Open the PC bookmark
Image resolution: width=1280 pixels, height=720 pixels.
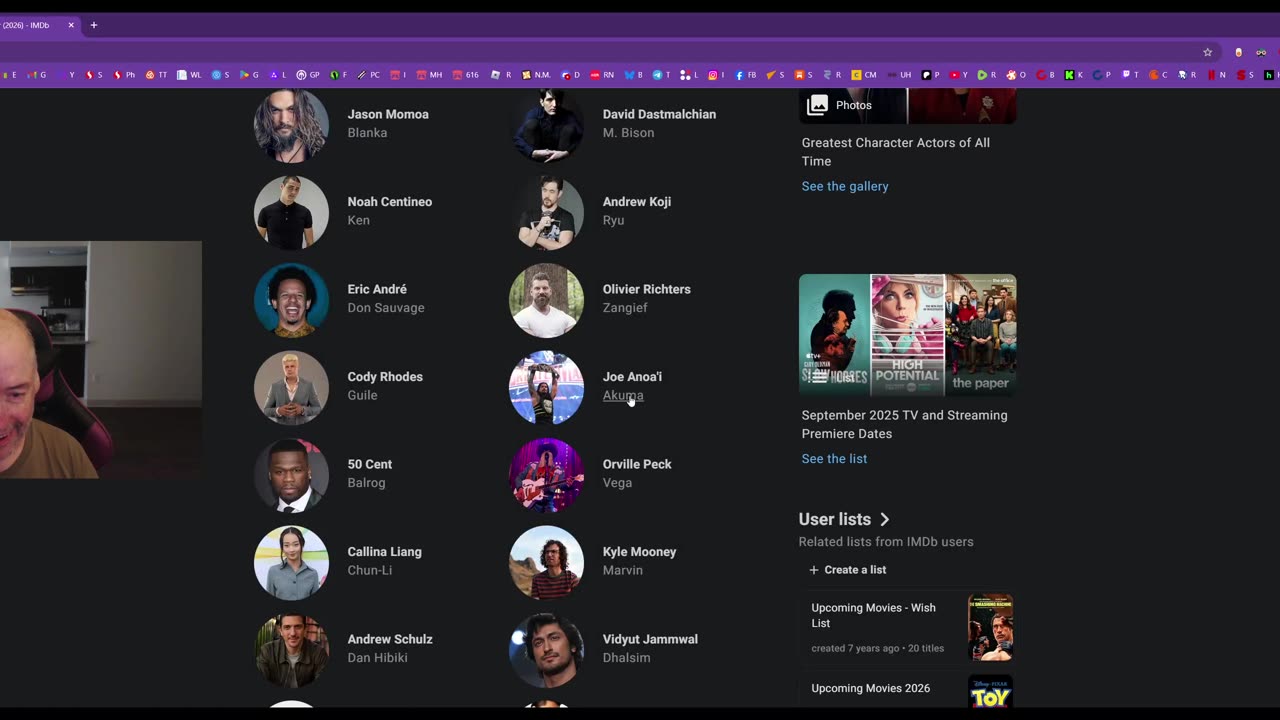(x=370, y=75)
